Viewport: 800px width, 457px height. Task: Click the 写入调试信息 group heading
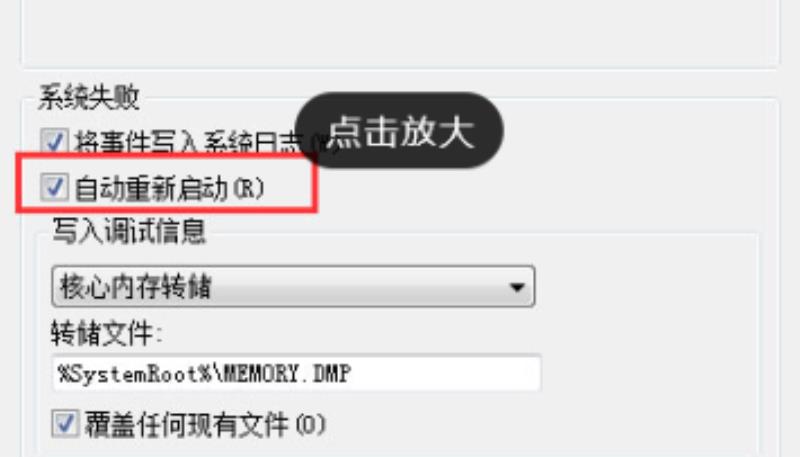tap(130, 231)
